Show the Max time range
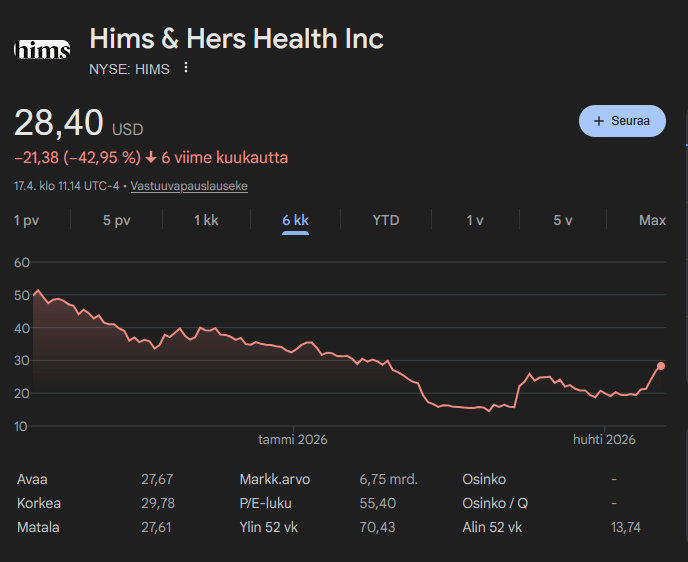This screenshot has width=688, height=562. [x=652, y=220]
